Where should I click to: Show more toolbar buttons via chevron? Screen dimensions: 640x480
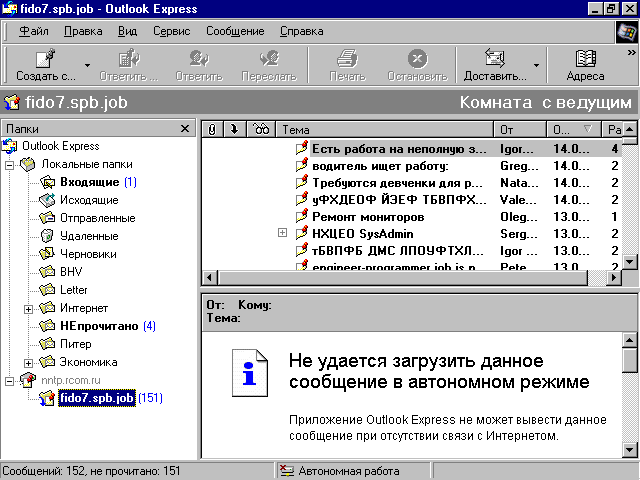pos(631,53)
